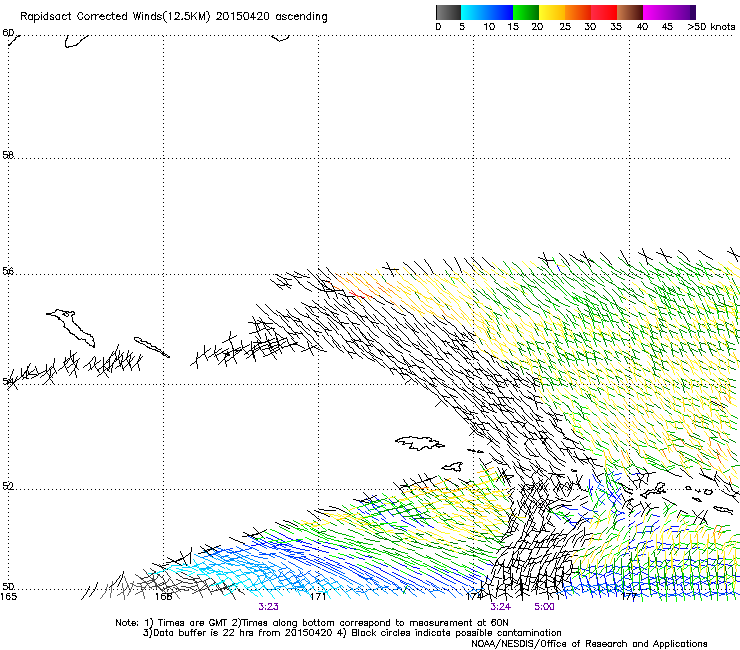
Task: Click the orange 25-30 knots legend segment
Action: tap(578, 12)
